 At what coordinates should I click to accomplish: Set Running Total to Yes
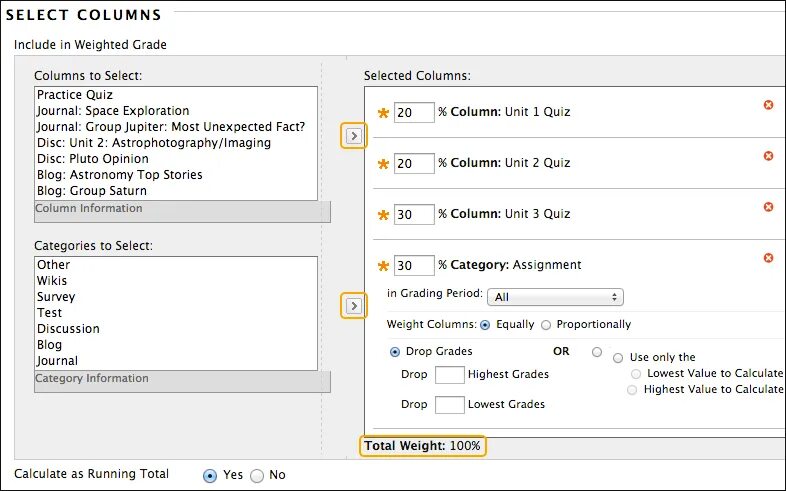coord(210,476)
